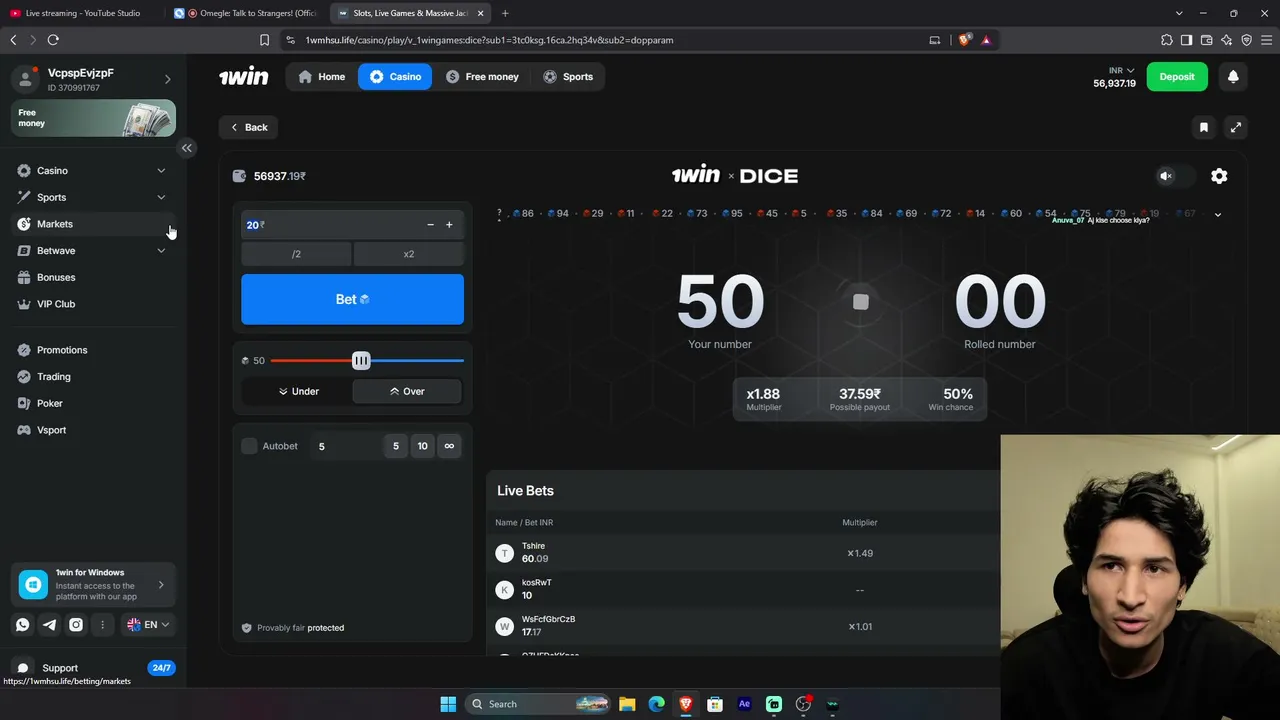Launch Microsoft Edge from taskbar
This screenshot has height=720, width=1280.
[x=656, y=704]
